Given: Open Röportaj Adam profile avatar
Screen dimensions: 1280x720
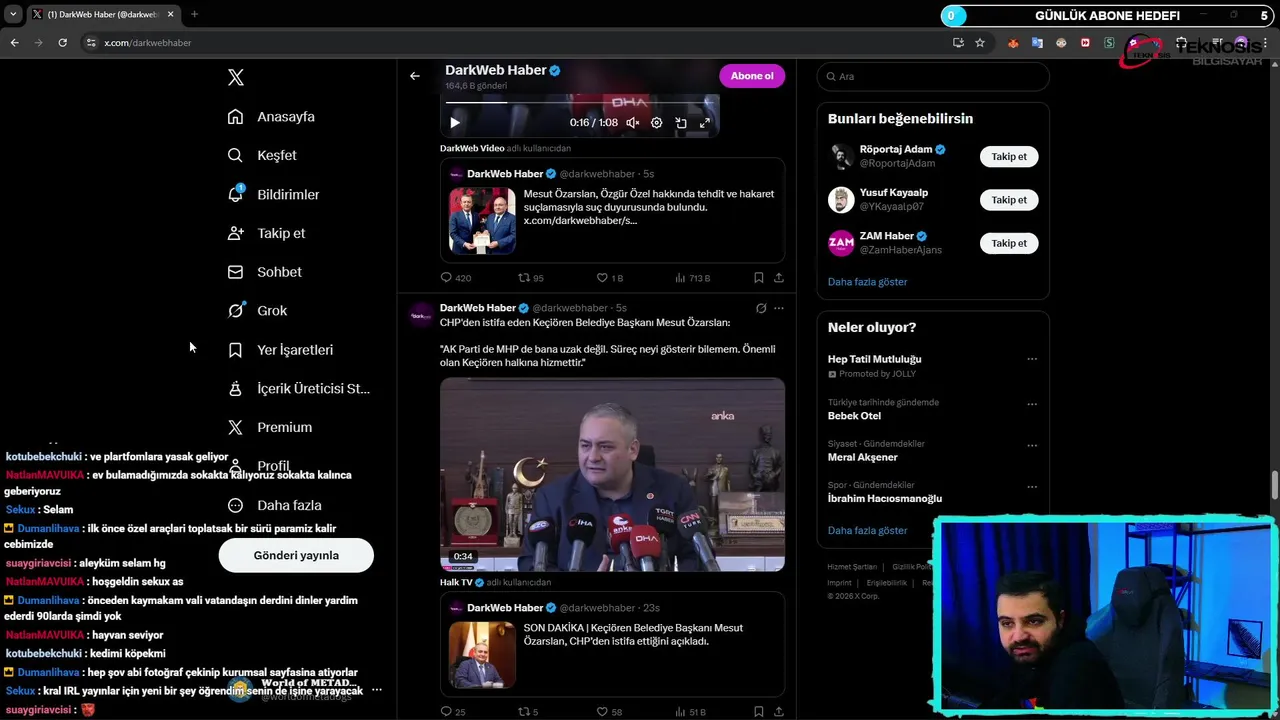Looking at the screenshot, I should 841,157.
